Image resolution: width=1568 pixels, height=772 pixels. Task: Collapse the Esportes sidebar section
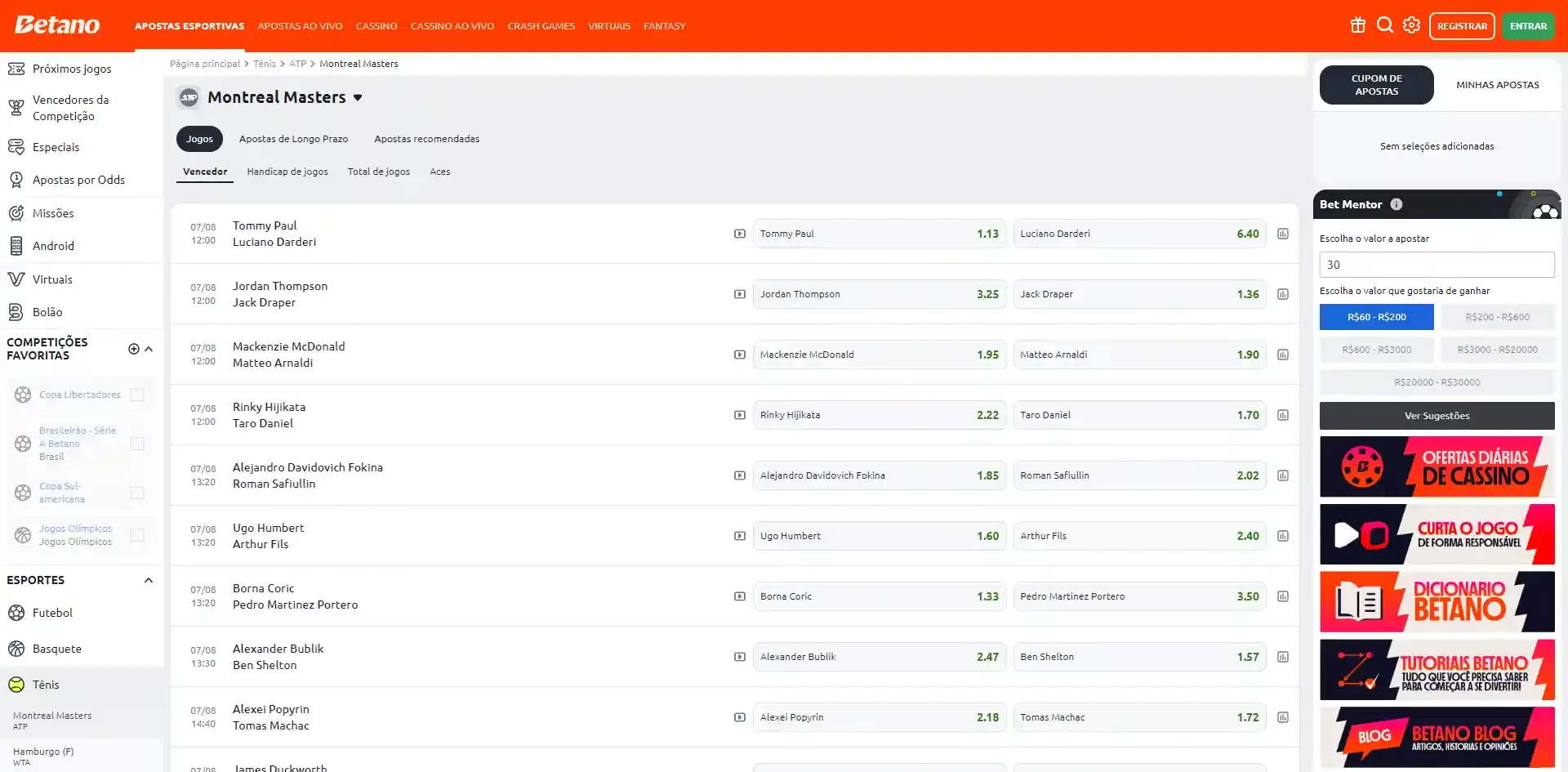[149, 580]
